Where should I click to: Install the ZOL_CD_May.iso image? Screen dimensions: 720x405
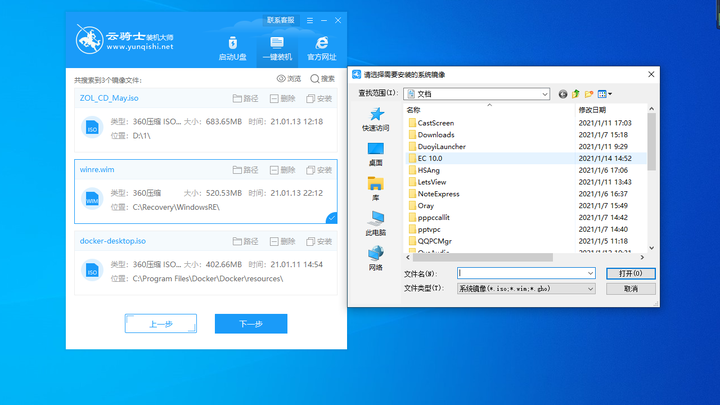tap(319, 98)
